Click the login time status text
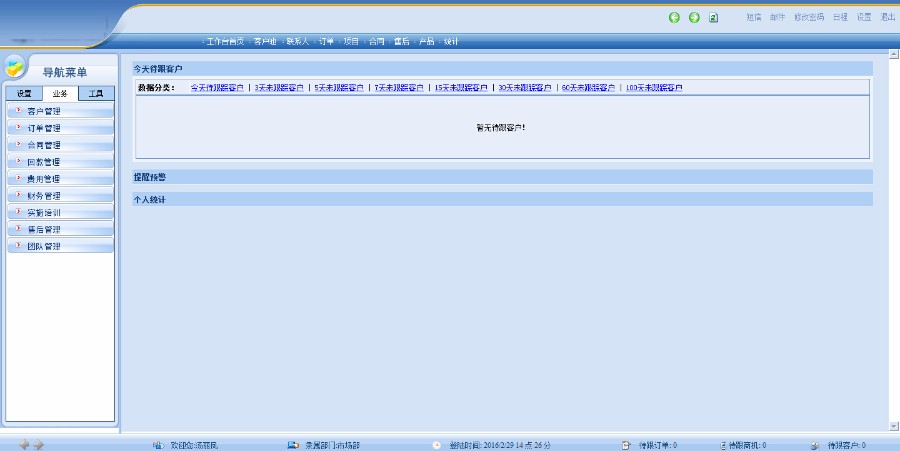The height and width of the screenshot is (451, 900). (x=500, y=445)
